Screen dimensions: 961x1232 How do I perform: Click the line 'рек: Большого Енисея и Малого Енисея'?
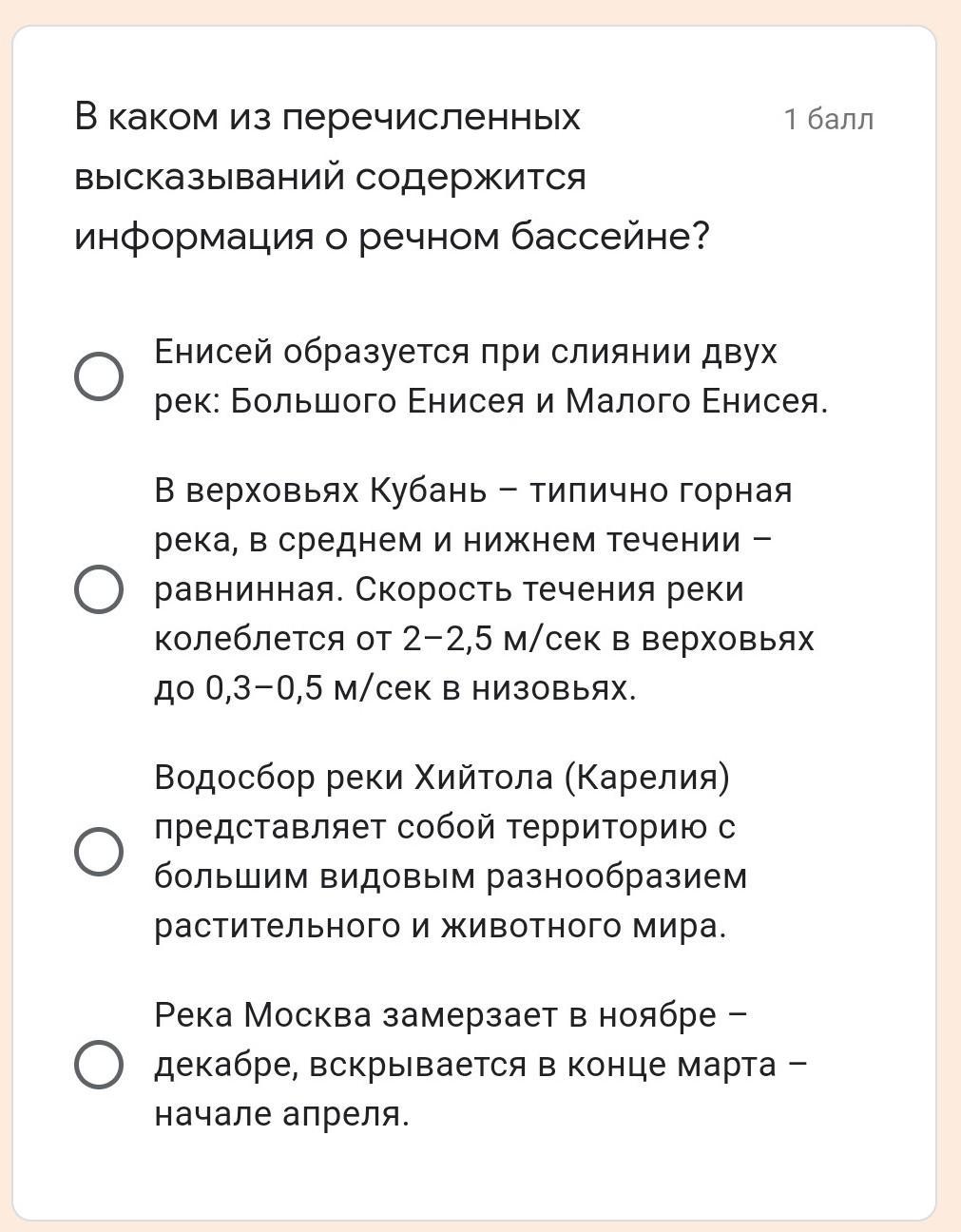[x=490, y=402]
